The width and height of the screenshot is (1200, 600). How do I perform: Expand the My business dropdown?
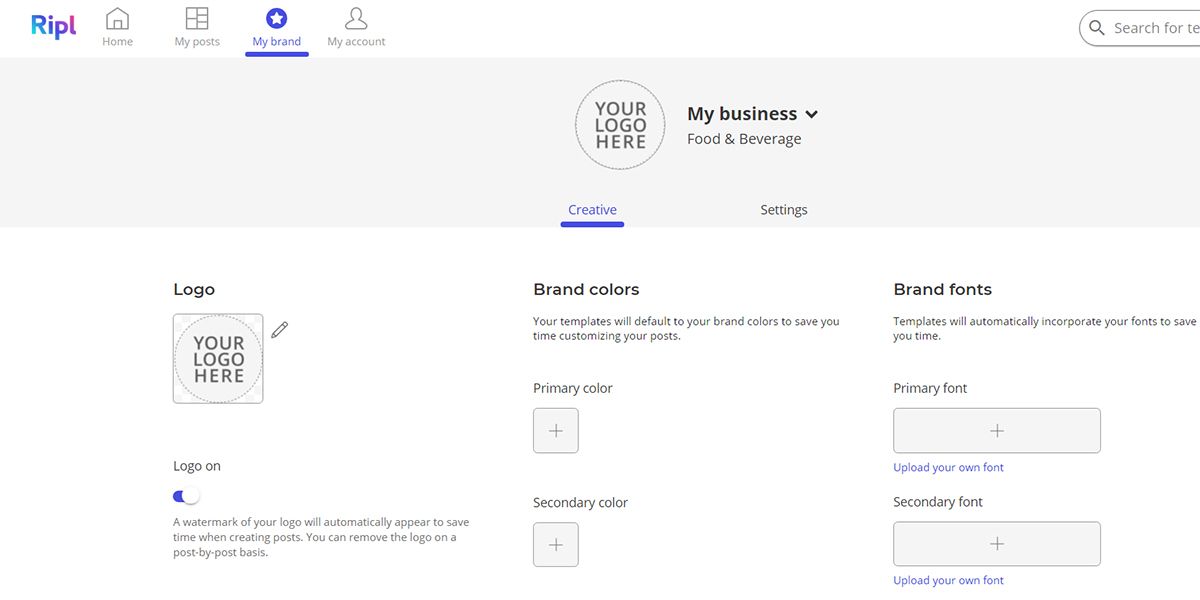[811, 114]
